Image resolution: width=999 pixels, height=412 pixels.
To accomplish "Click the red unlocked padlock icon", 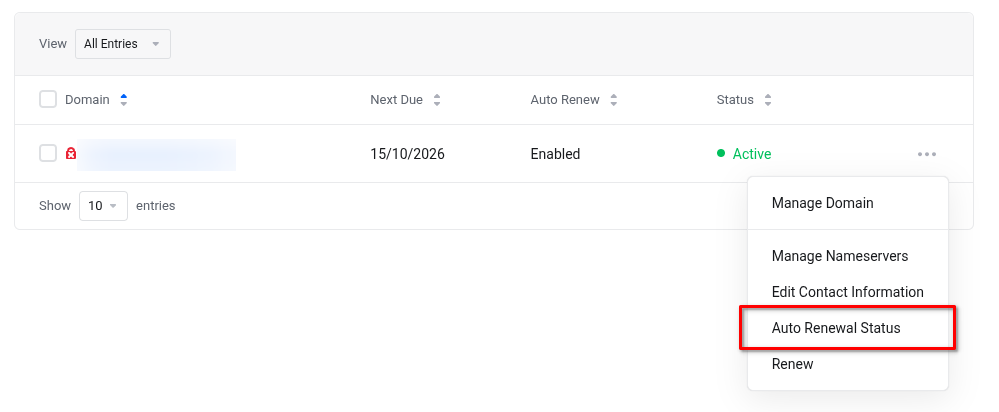I will tap(71, 154).
